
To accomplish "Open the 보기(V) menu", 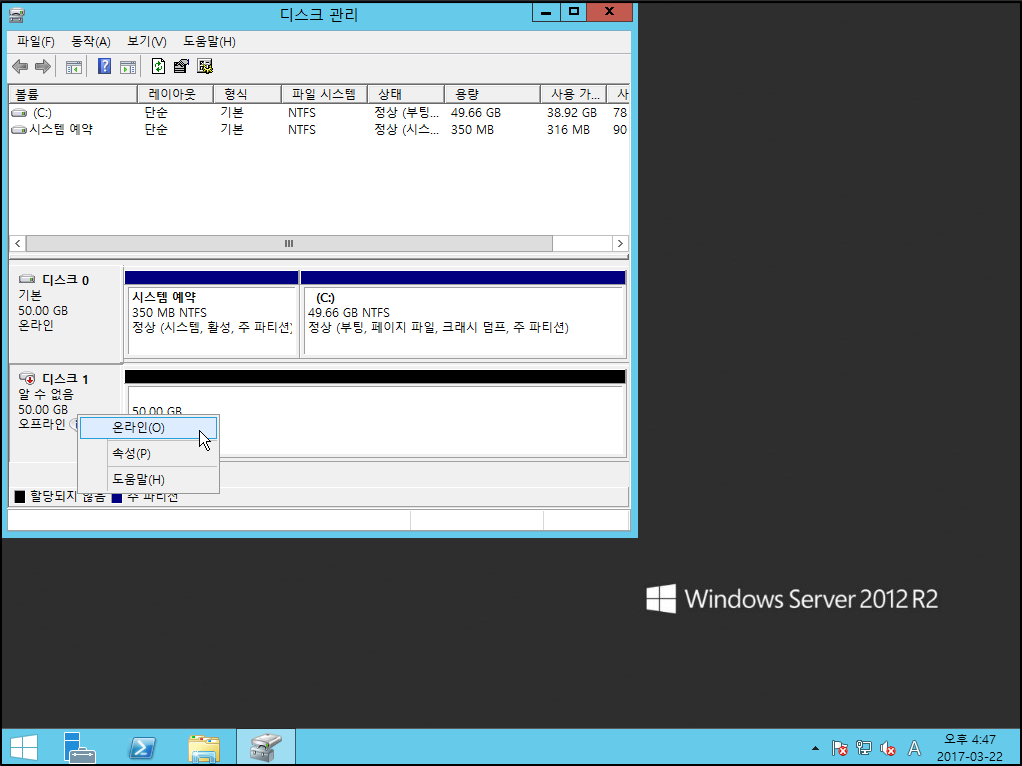I will (147, 42).
